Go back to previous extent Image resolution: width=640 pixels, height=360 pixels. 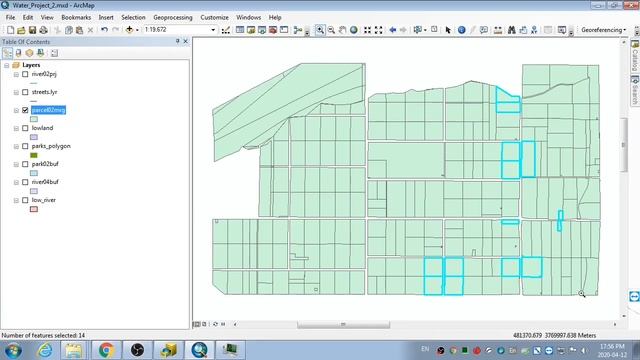click(393, 30)
